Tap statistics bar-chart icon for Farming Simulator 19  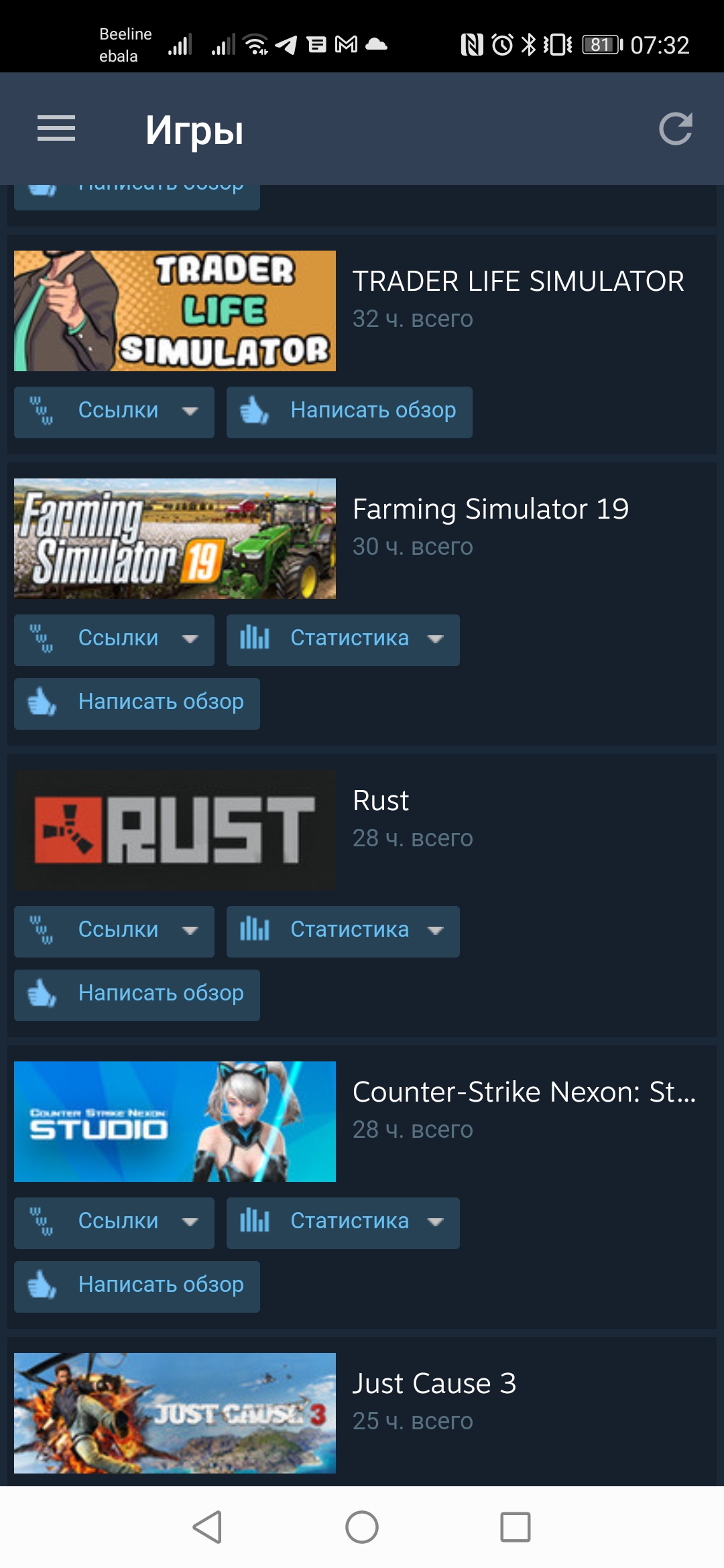(x=255, y=637)
